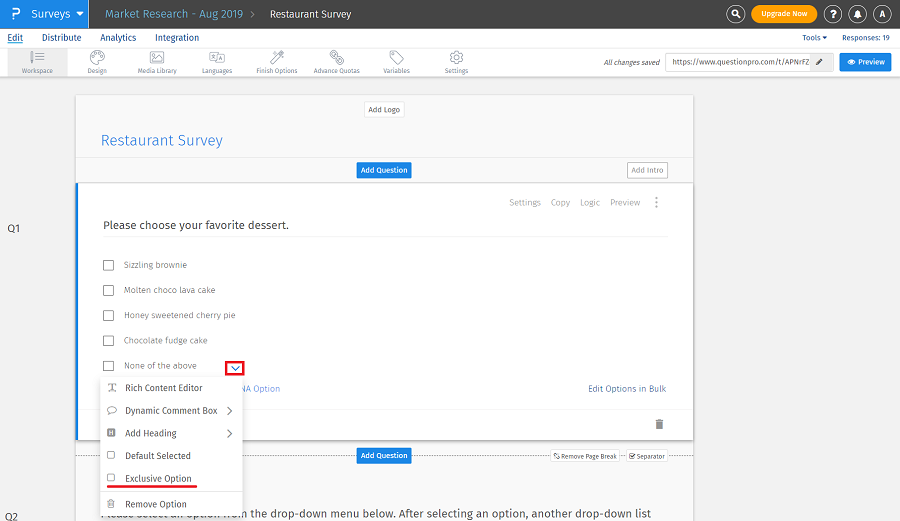Image resolution: width=900 pixels, height=521 pixels.
Task: Expand the Surveys dropdown arrow
Action: pos(80,14)
